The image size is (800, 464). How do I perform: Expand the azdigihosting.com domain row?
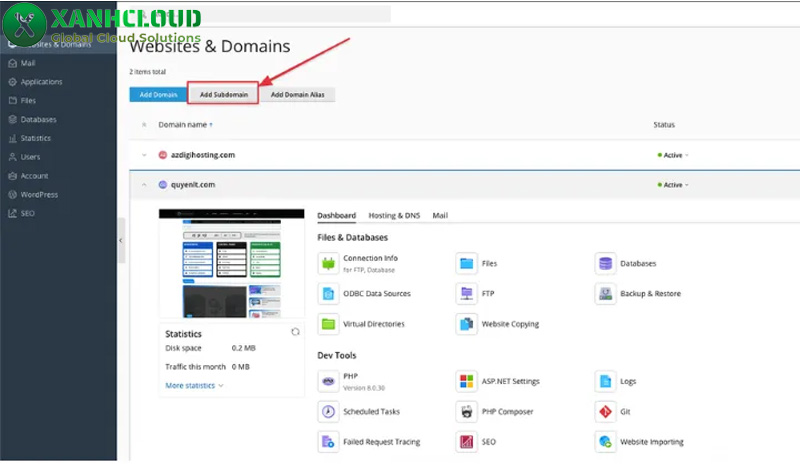click(x=144, y=155)
